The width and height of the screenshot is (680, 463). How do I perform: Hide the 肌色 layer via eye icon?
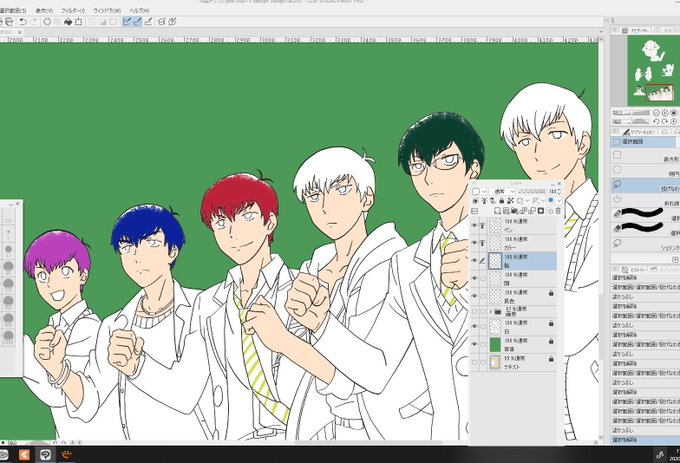[474, 296]
